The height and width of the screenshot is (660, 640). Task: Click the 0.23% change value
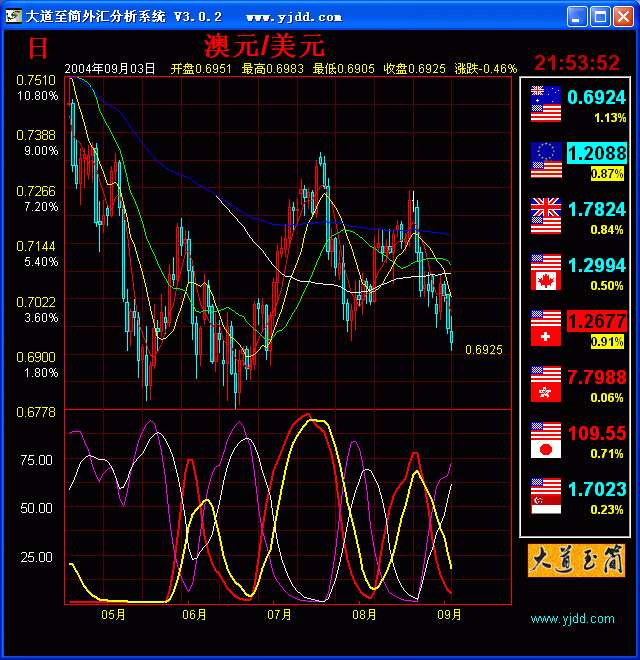tap(607, 510)
